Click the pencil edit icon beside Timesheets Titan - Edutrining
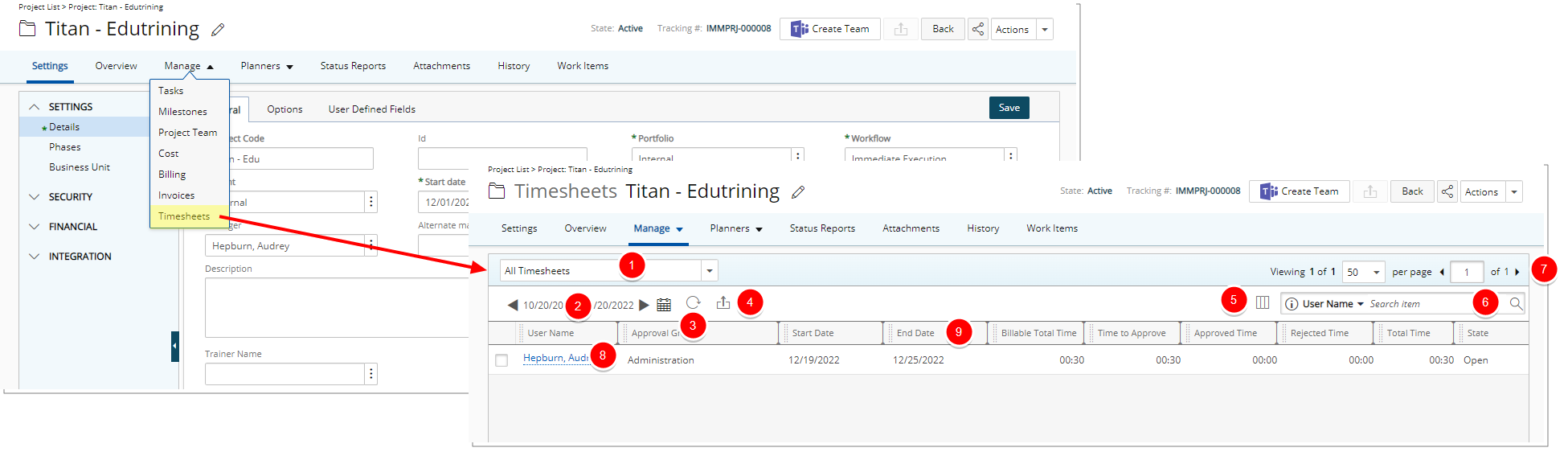 [x=798, y=192]
